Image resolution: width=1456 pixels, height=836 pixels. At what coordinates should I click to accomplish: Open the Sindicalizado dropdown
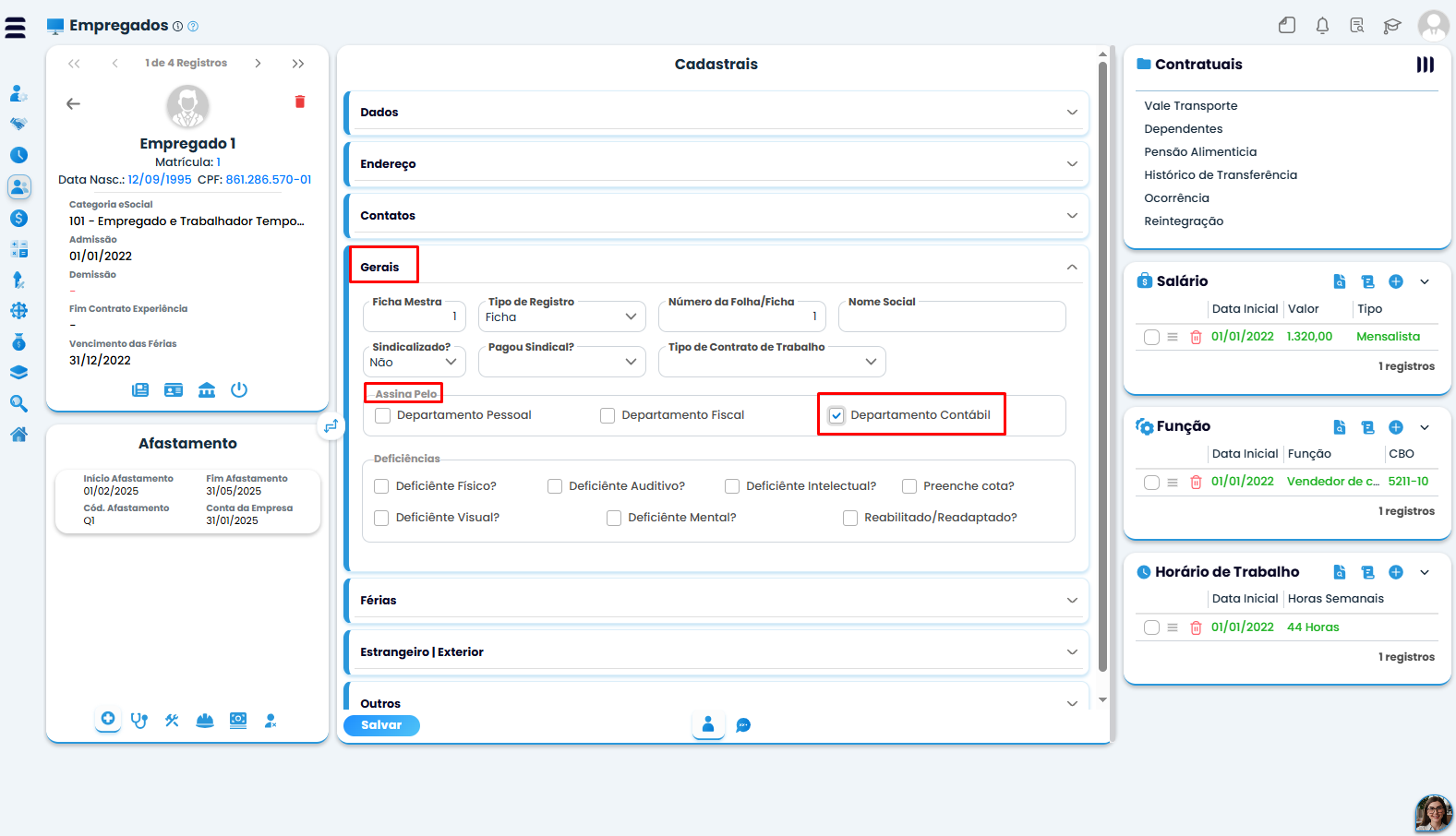415,362
